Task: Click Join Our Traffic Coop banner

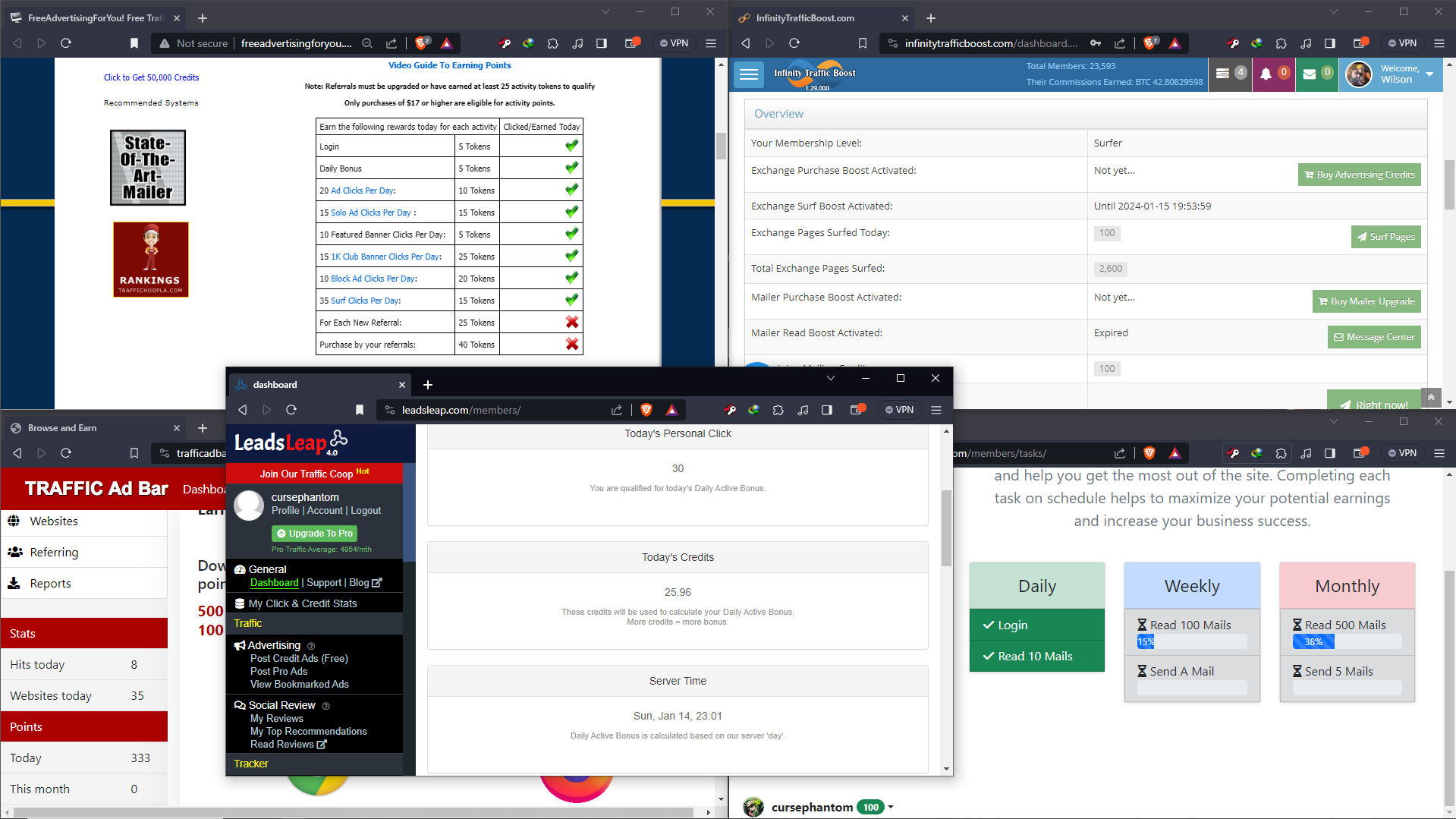Action: [315, 474]
